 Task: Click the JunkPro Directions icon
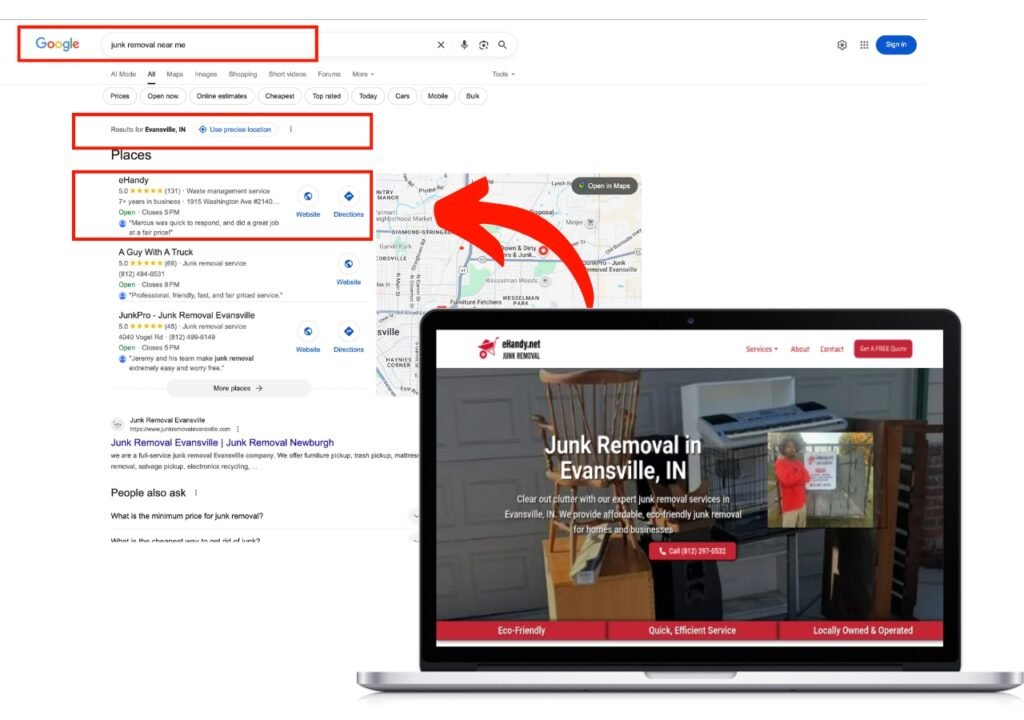coord(349,331)
